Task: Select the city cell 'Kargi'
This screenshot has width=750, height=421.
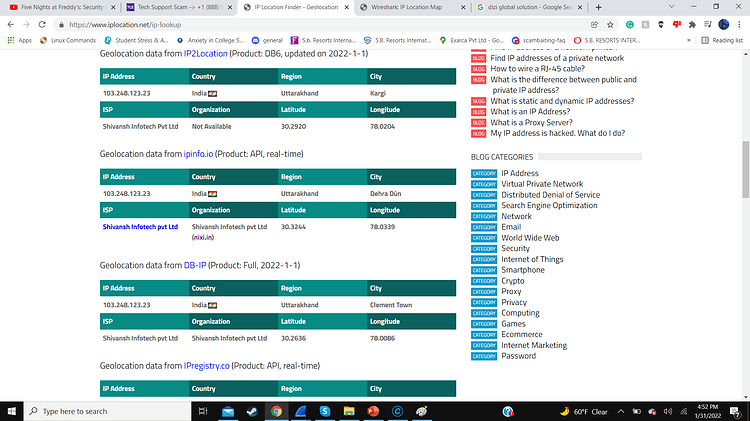Action: click(x=377, y=93)
